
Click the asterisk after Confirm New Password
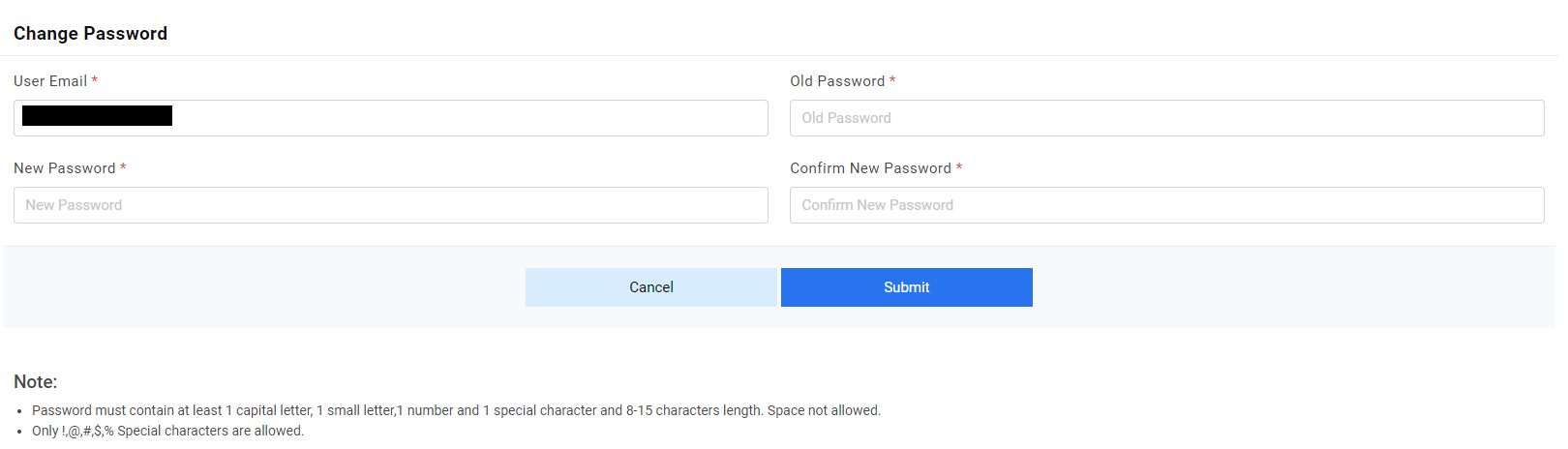pyautogui.click(x=959, y=168)
